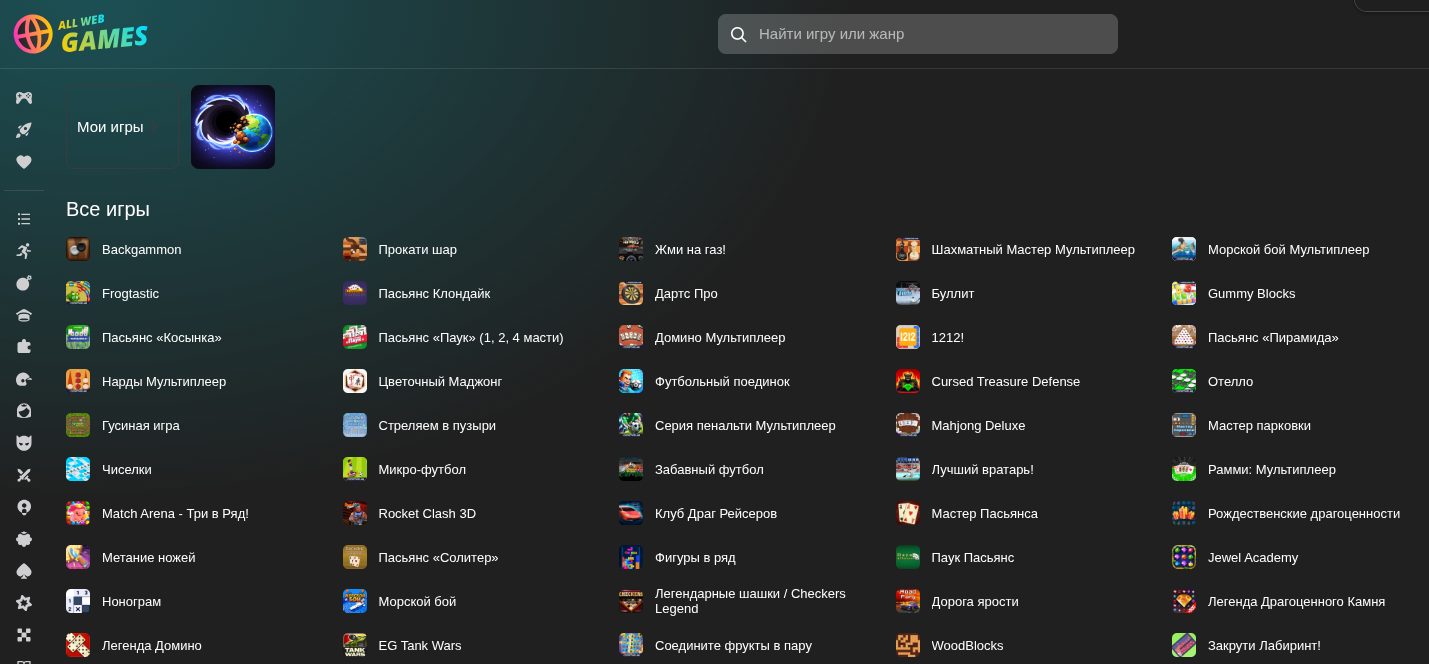Open the rocket icon sidebar section
Viewport: 1429px width, 664px height.
pos(24,130)
